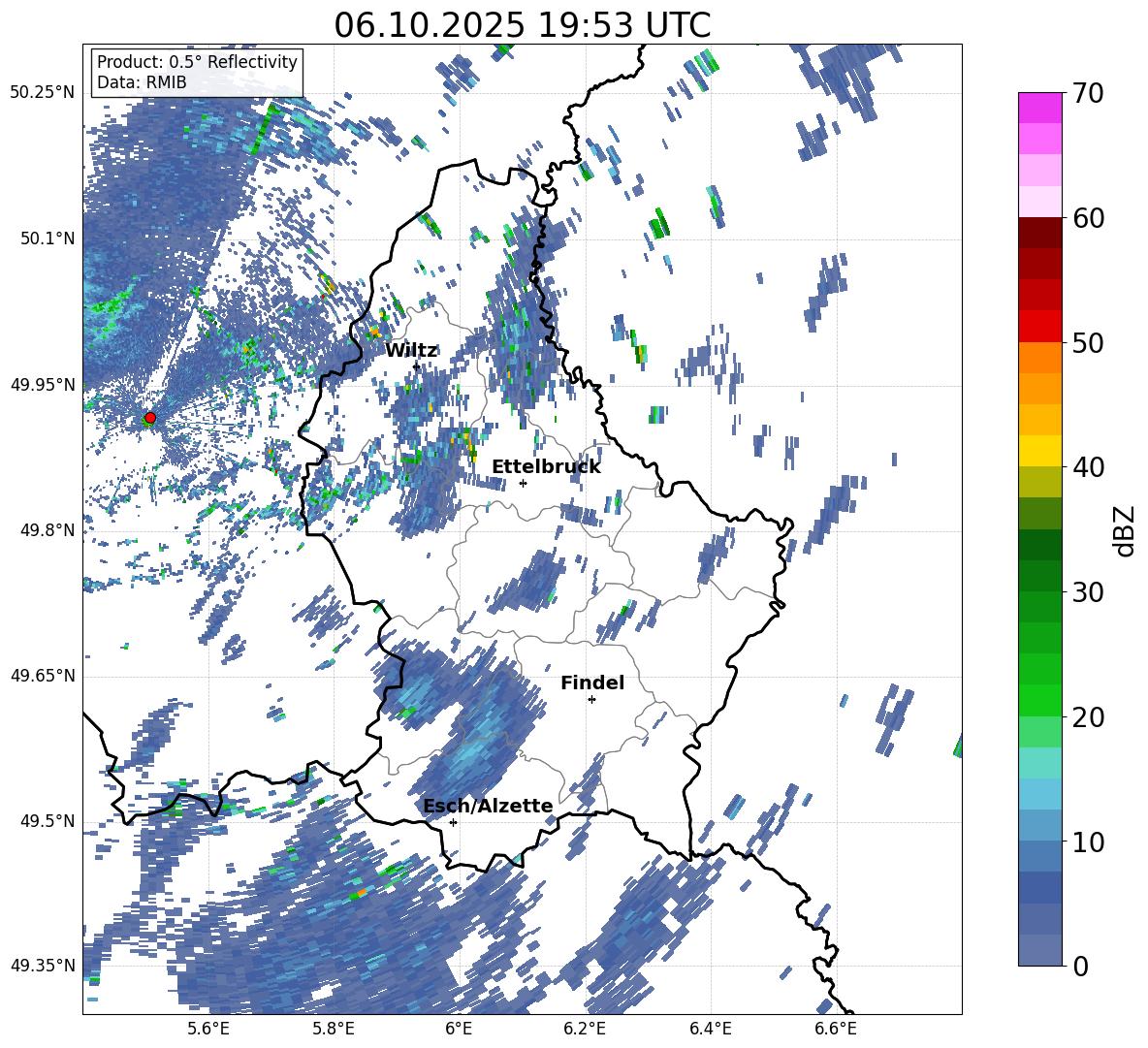Click the colorbar tick label 70

coord(1088,94)
